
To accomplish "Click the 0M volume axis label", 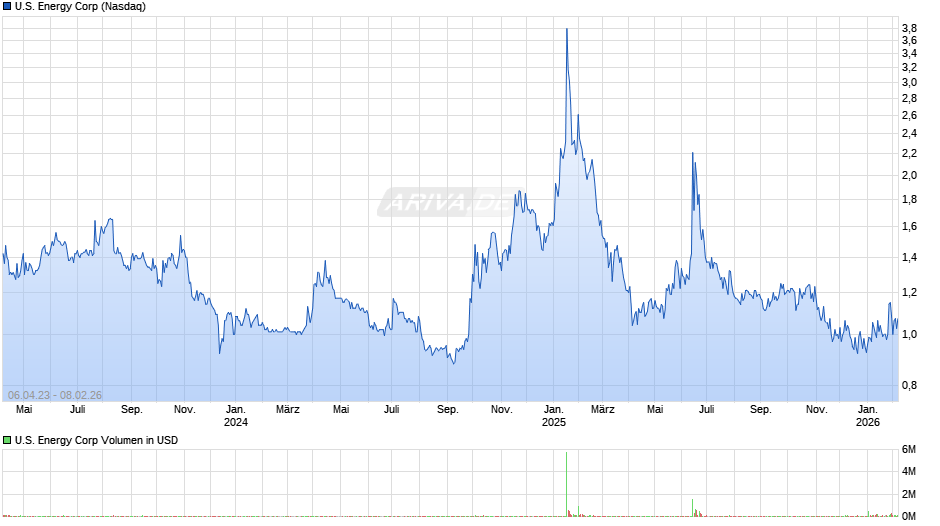I will 909,516.
